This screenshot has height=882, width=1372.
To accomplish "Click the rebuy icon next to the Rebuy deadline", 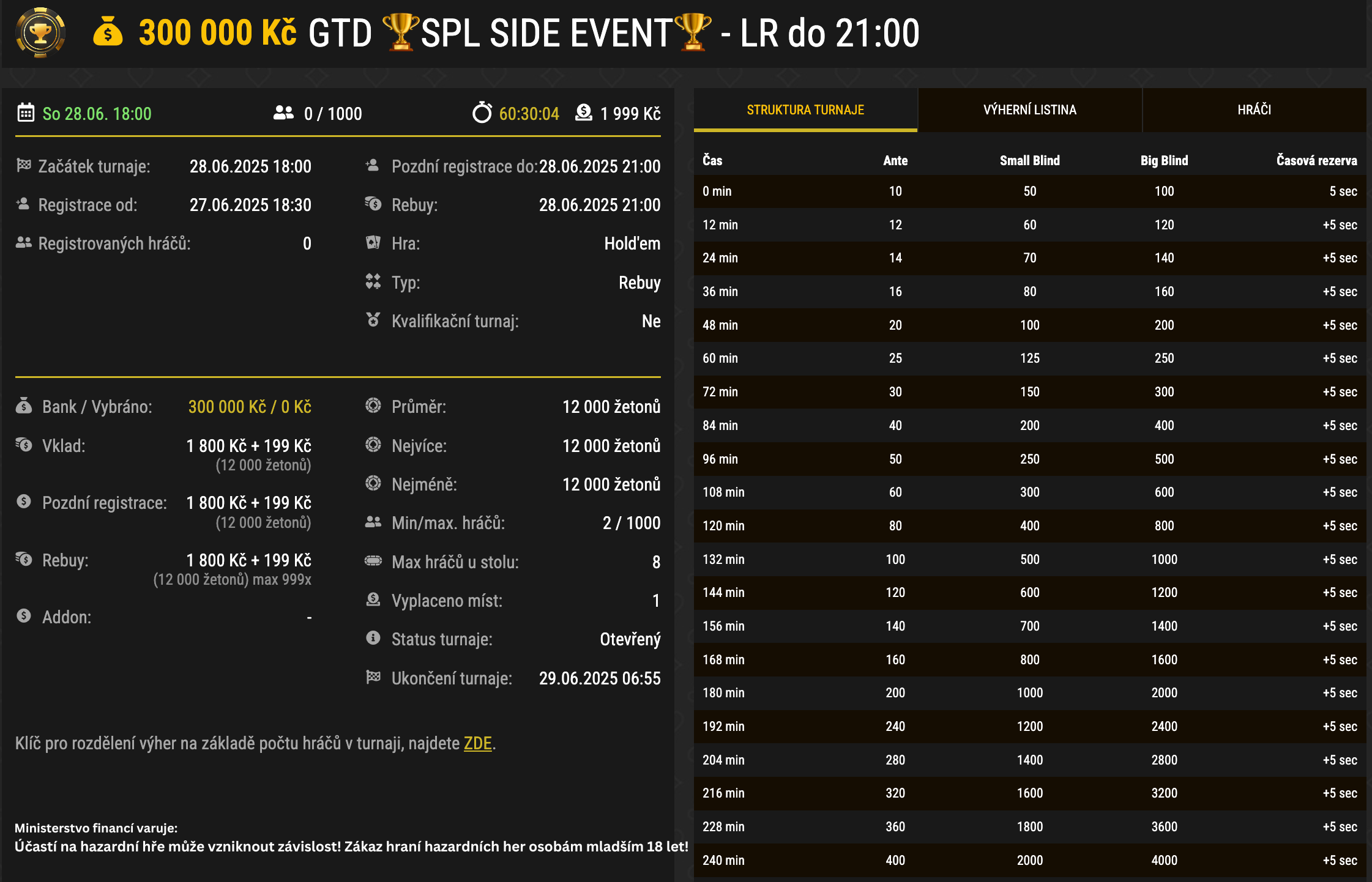I will coord(373,205).
